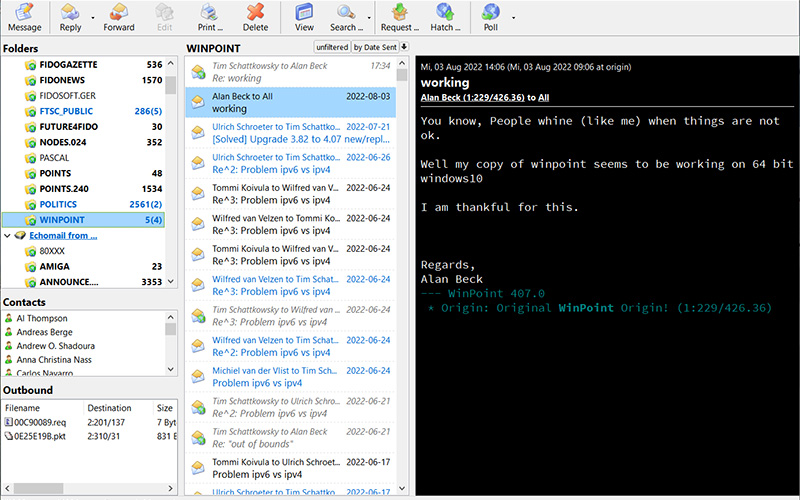Open Michiel van der Vlist's Problem ipv6 message
Screen dimensions: 800x500
290,377
